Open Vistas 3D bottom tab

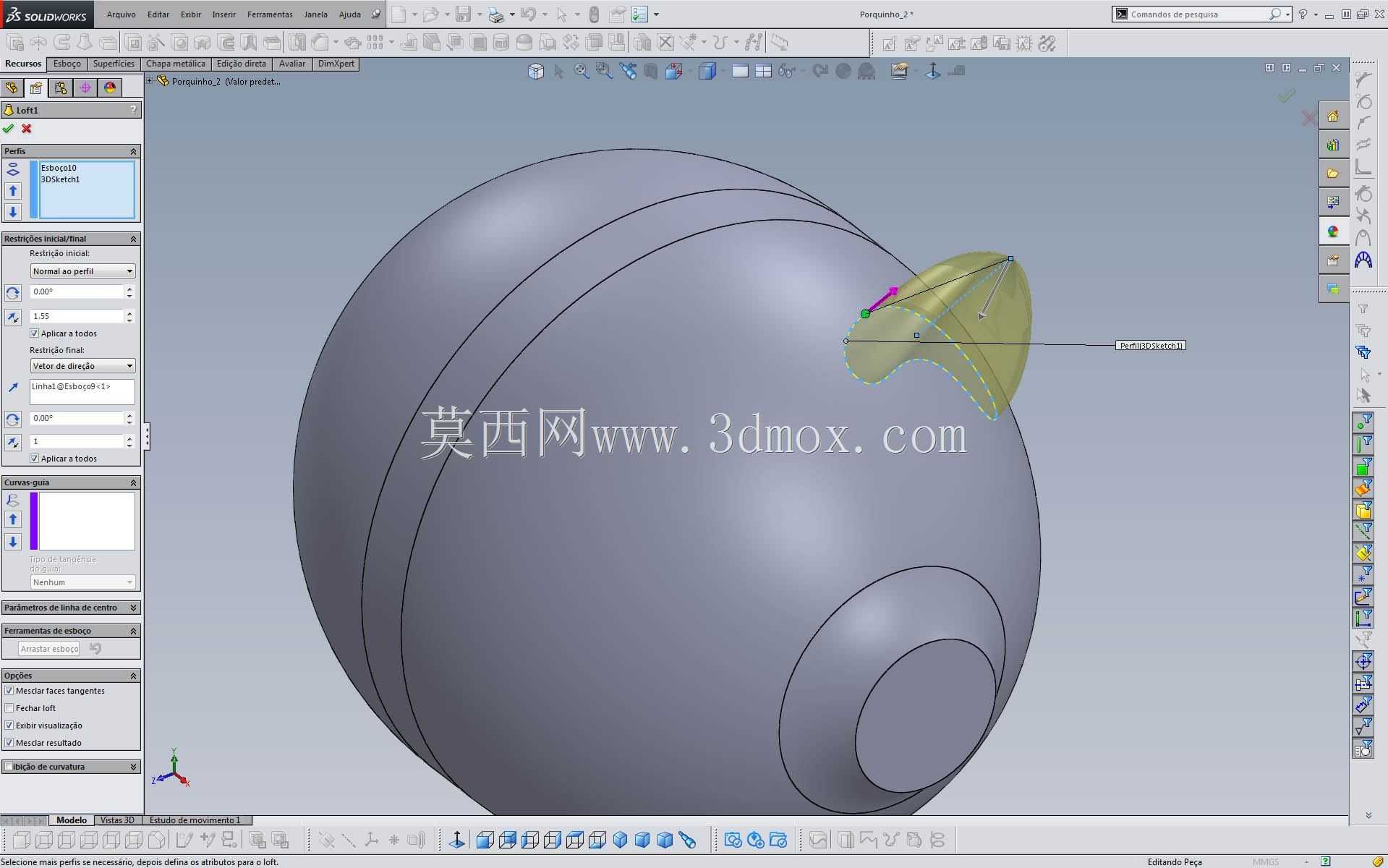(117, 820)
